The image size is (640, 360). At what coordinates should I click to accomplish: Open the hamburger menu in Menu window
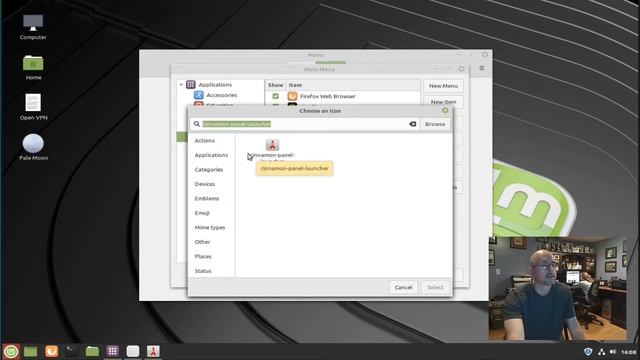(482, 68)
